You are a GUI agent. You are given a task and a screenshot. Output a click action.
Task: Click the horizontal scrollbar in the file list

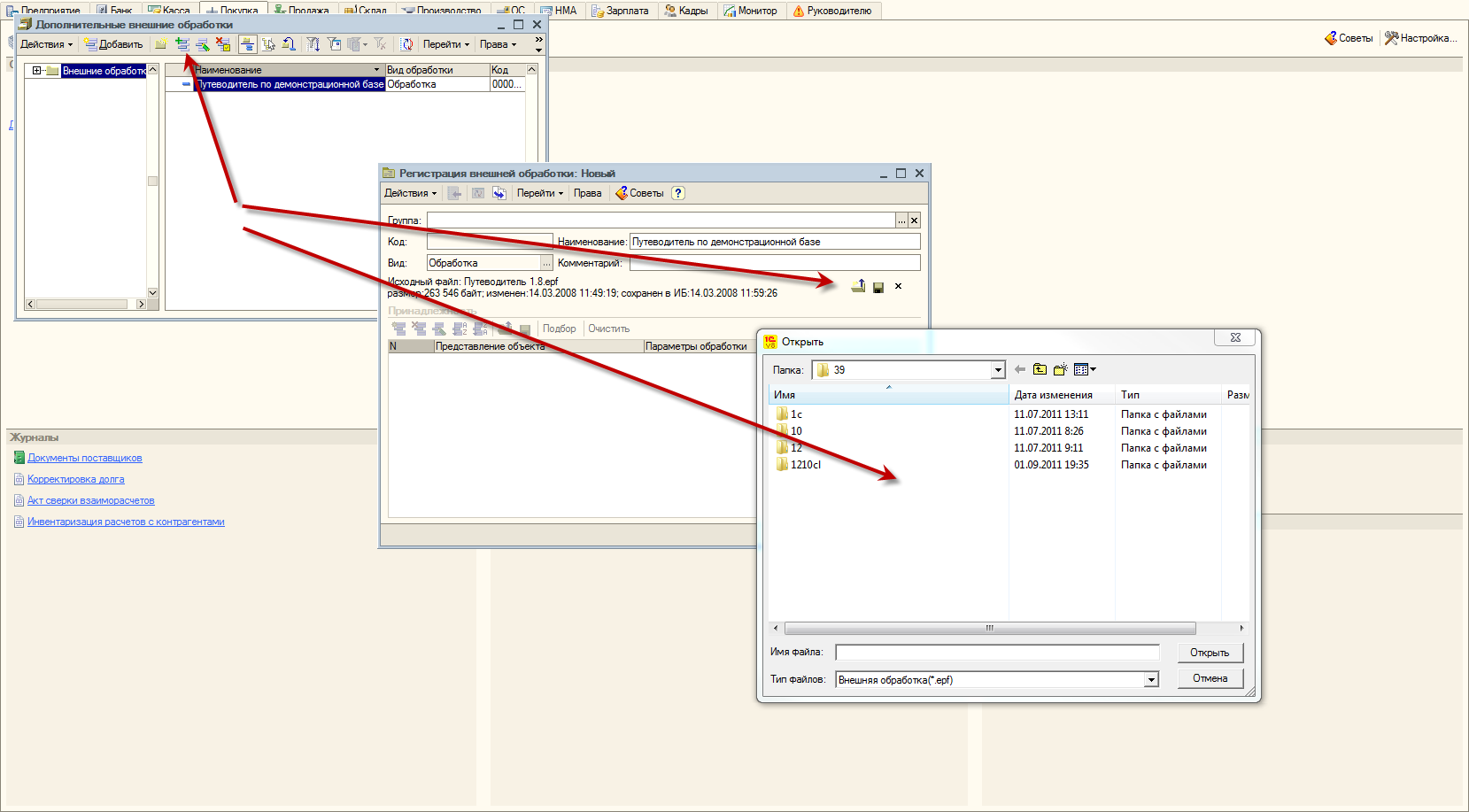pyautogui.click(x=989, y=628)
